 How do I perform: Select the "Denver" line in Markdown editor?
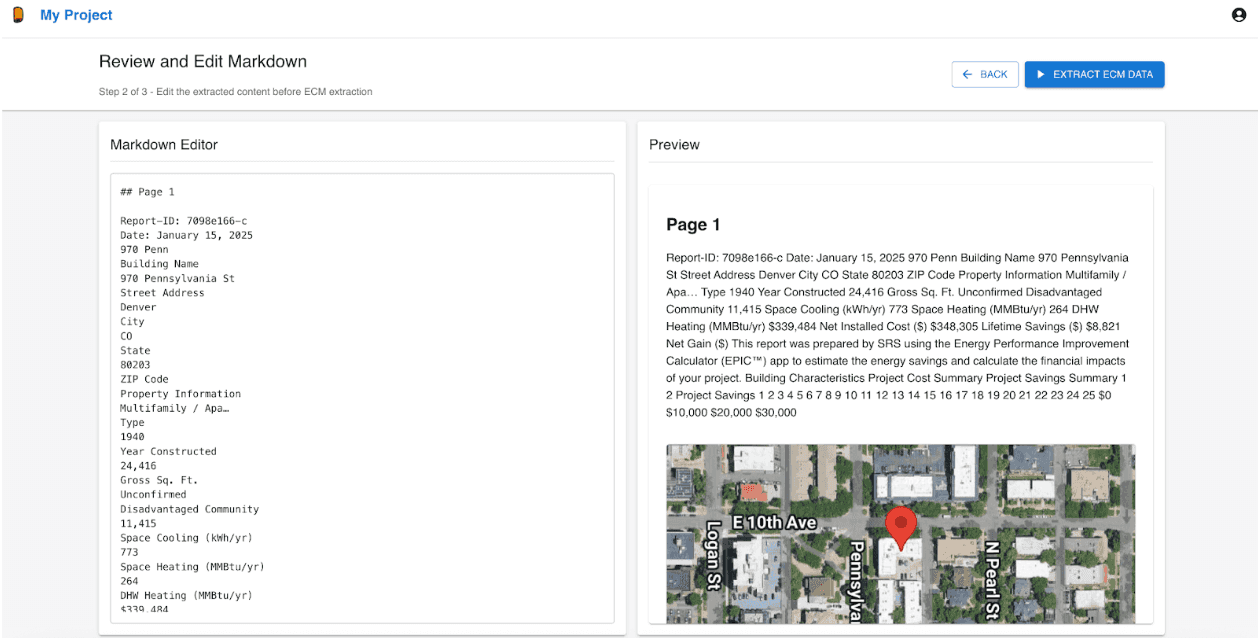click(138, 308)
